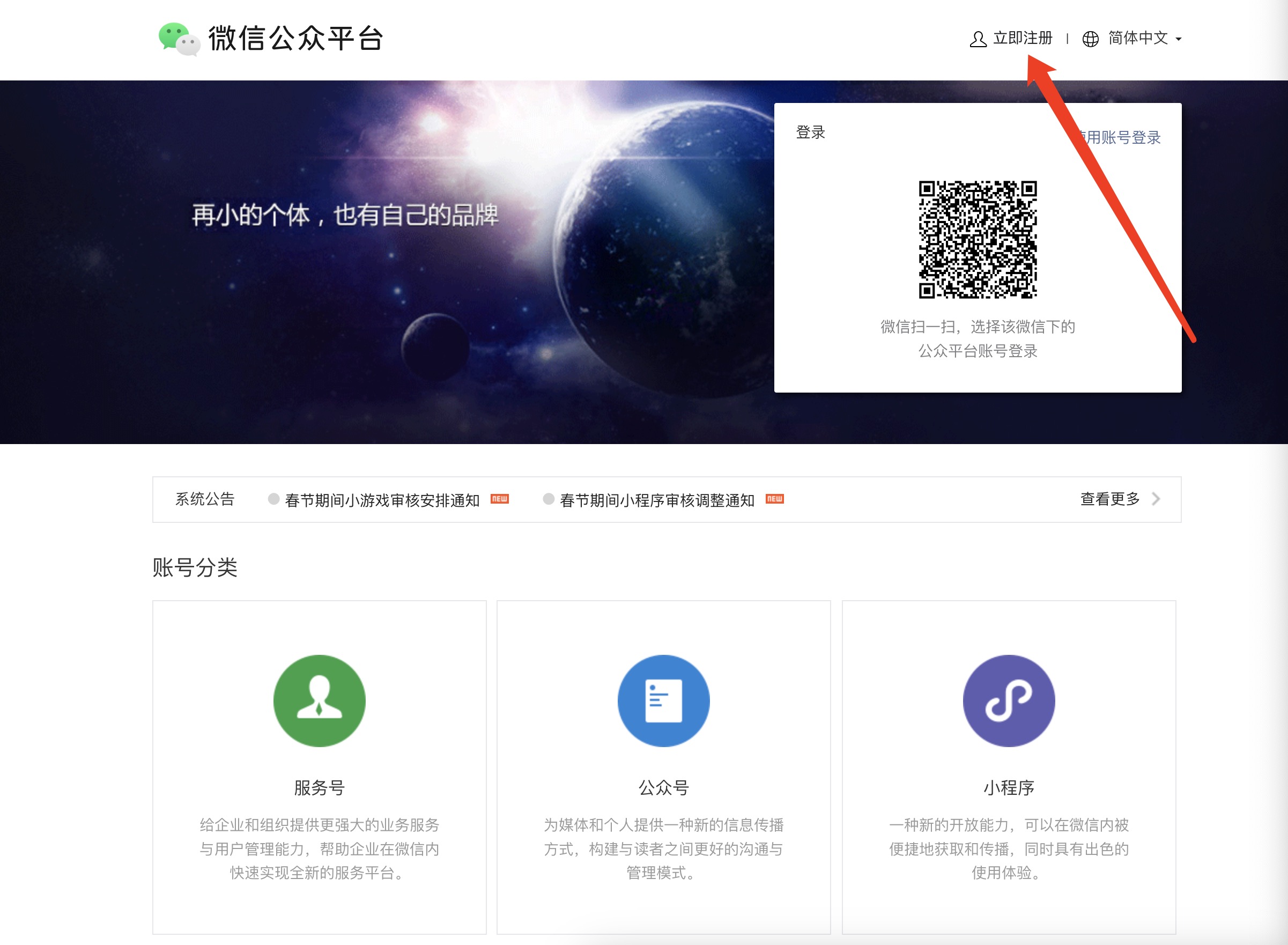Open the 春节期间小游戏审核安排通知 announcement

[381, 499]
